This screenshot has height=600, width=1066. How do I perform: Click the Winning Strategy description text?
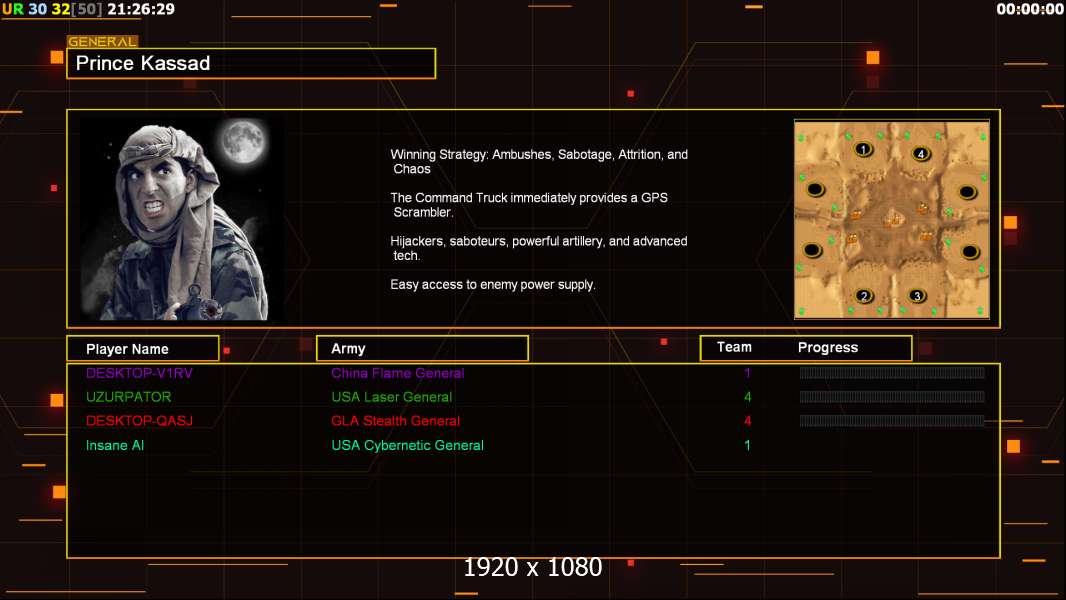[539, 162]
